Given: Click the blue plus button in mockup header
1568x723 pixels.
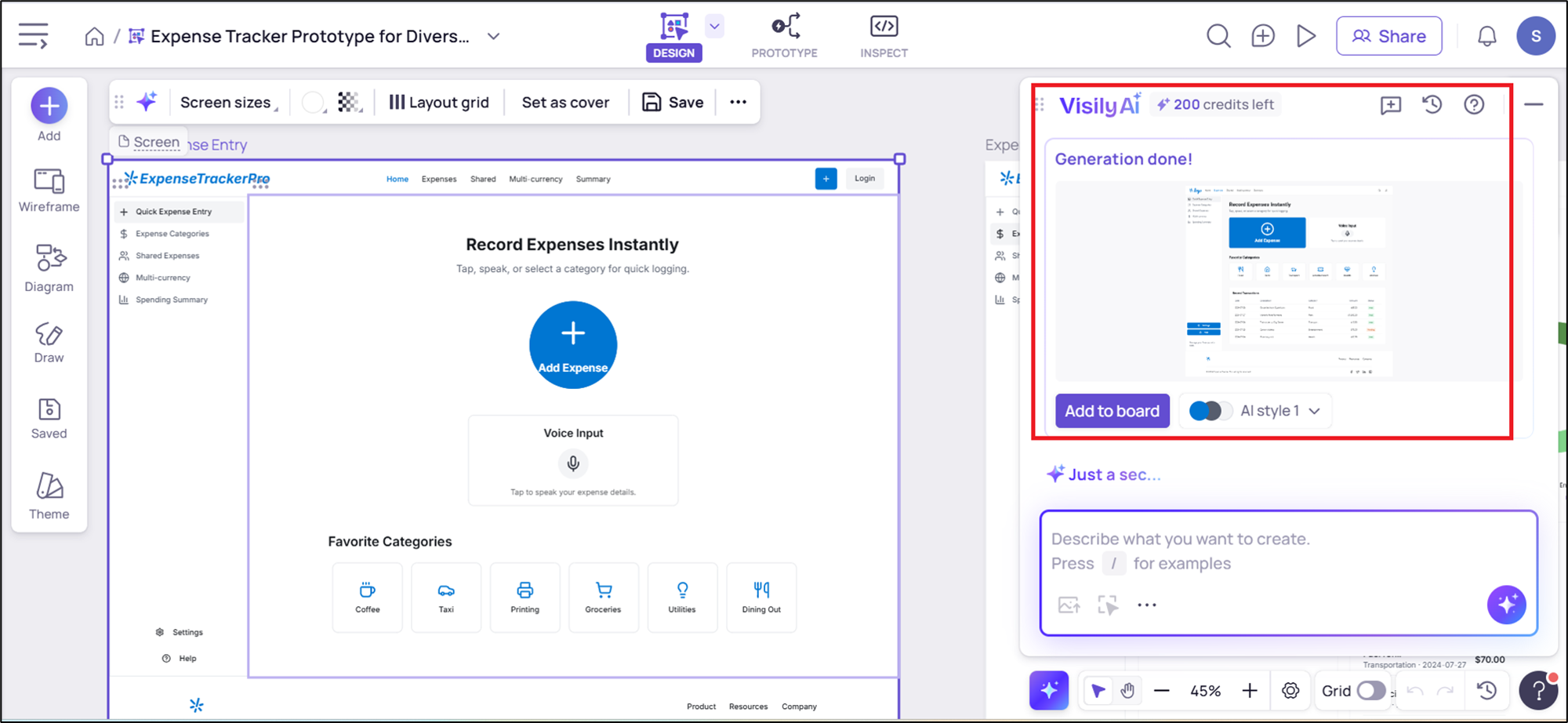Looking at the screenshot, I should click(x=826, y=178).
